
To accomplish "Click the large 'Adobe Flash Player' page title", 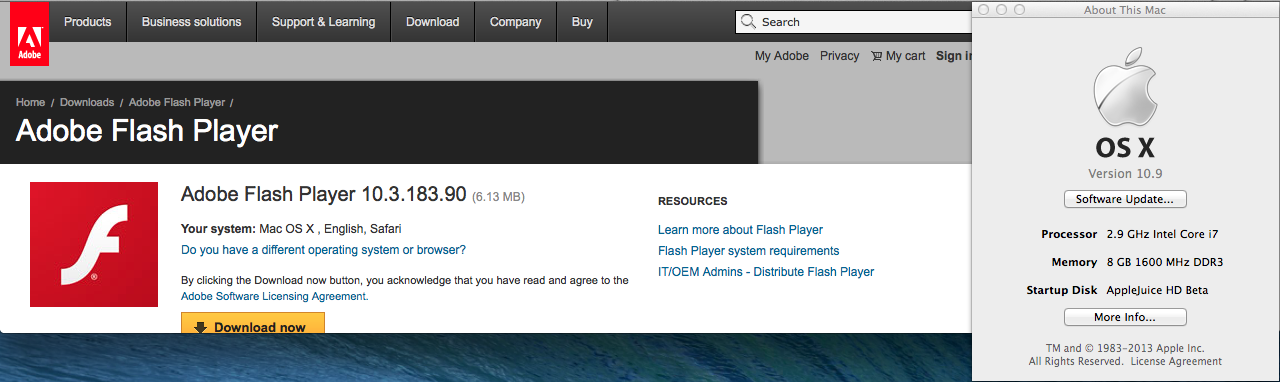I will (147, 131).
